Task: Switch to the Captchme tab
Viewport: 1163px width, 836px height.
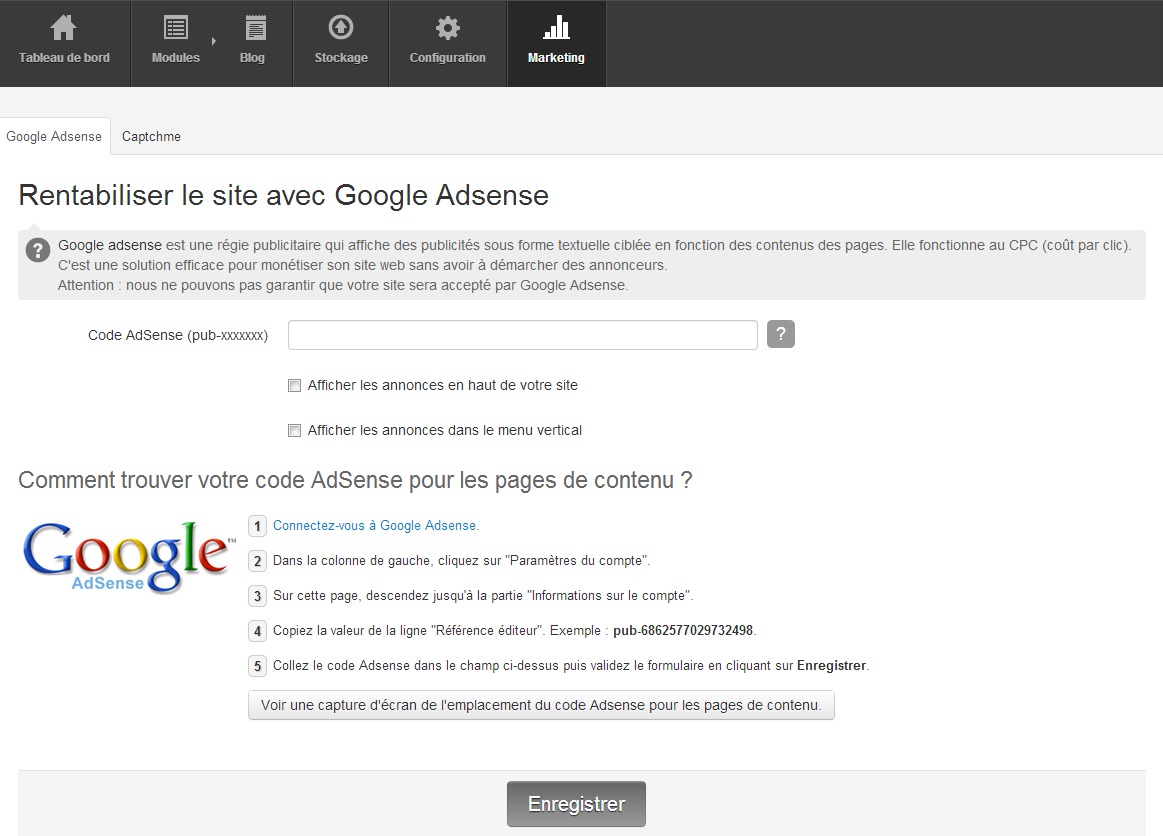Action: tap(151, 136)
